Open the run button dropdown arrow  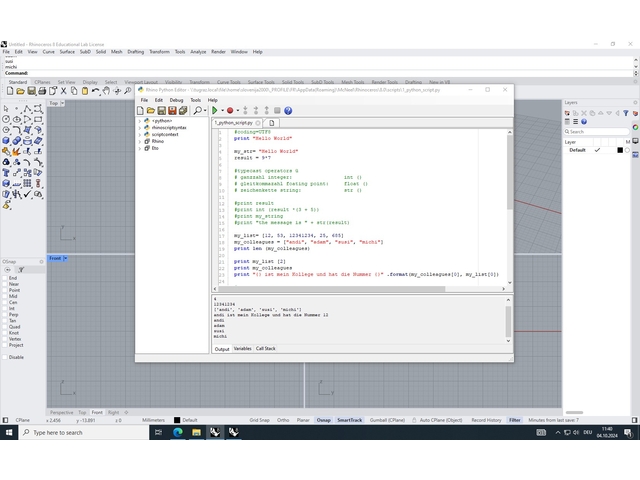pyautogui.click(x=222, y=111)
